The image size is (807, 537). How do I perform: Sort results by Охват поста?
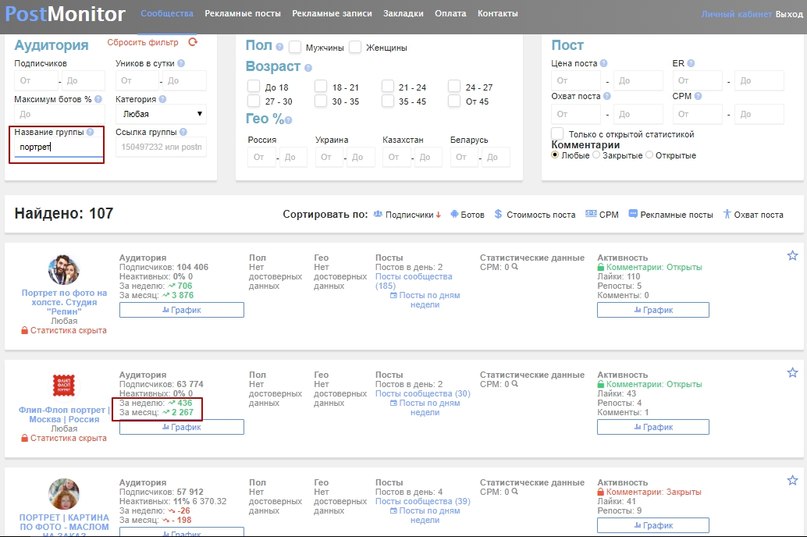click(x=753, y=215)
